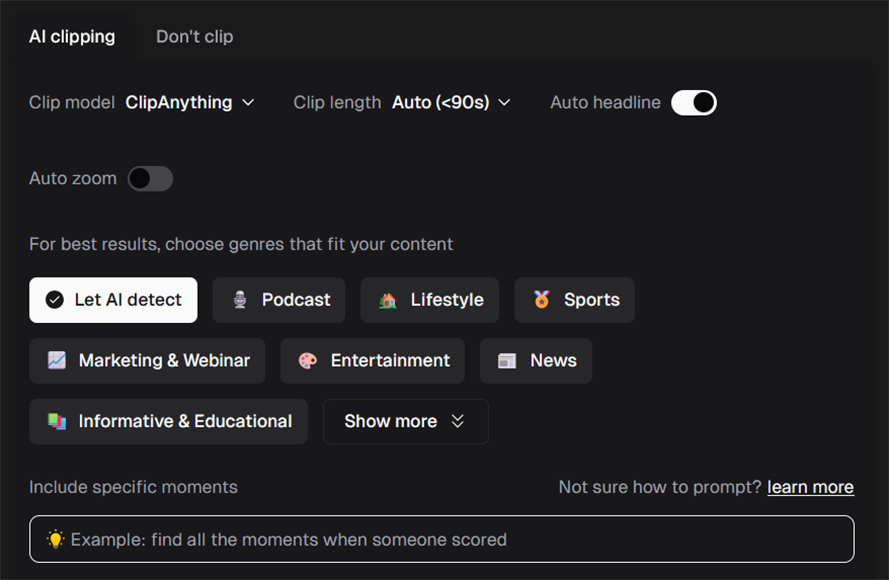Click the Include specific moments prompt field
This screenshot has width=889, height=580.
click(x=442, y=539)
